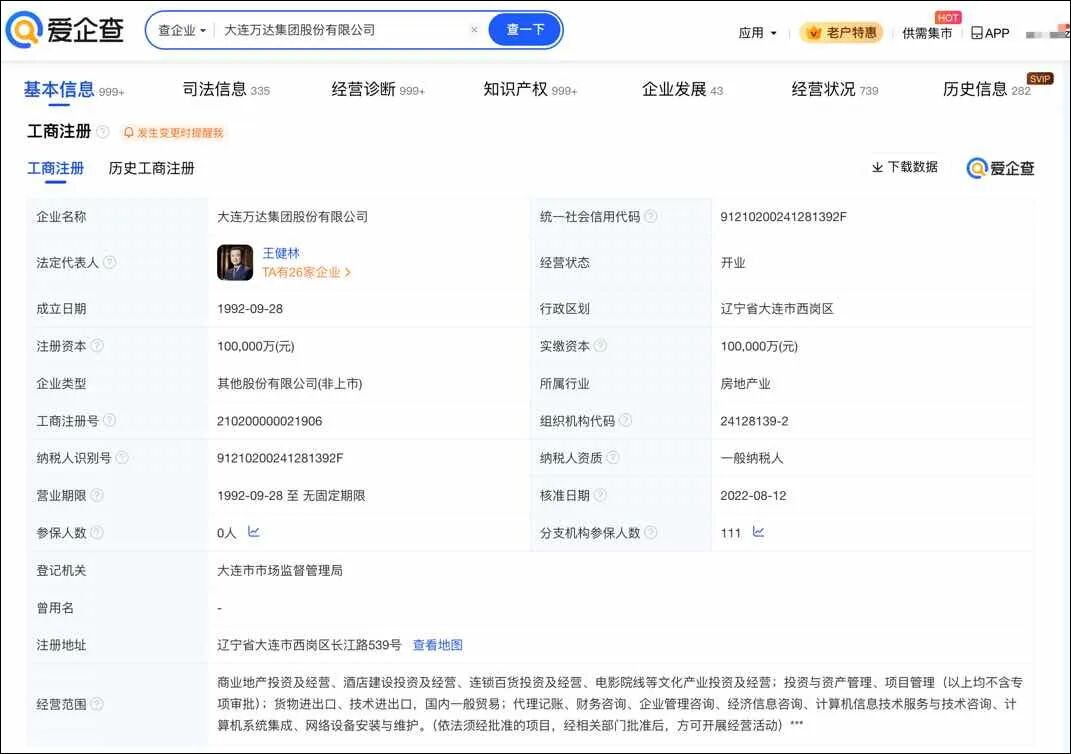Click help icon next to 纳税人资质

click(613, 458)
